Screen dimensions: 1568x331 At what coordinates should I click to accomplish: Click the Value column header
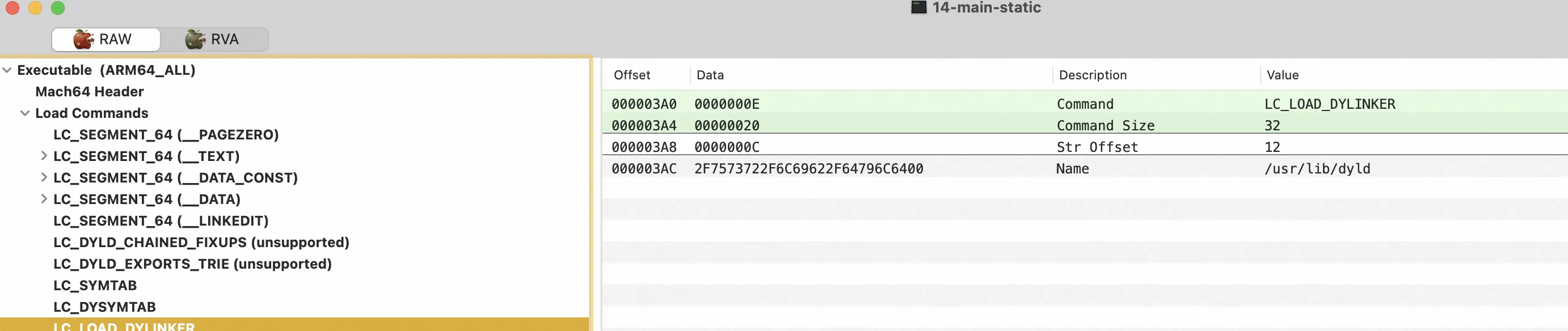click(x=1283, y=75)
